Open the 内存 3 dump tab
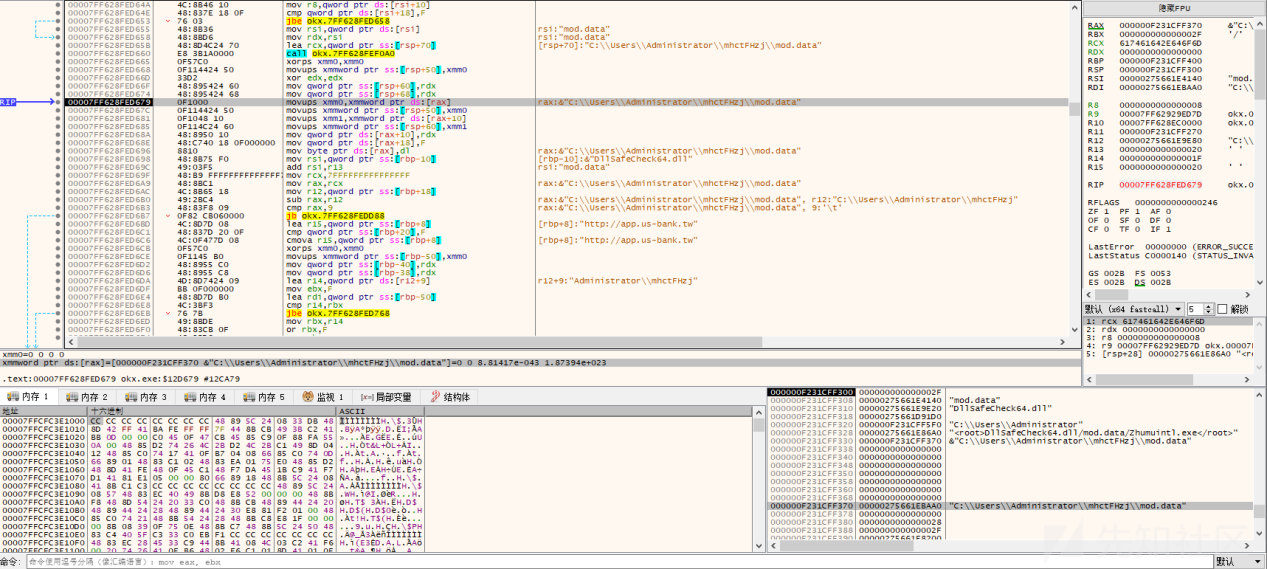This screenshot has width=1267, height=569. click(148, 397)
